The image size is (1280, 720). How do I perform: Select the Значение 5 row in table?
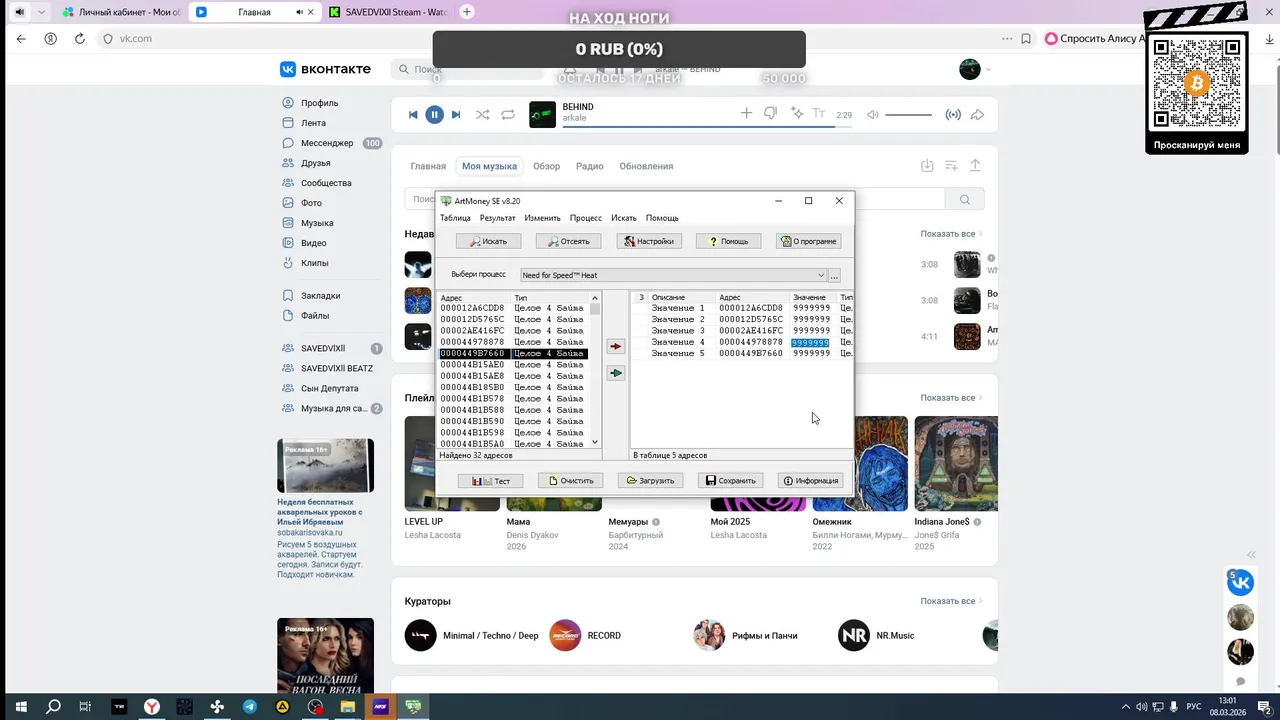pyautogui.click(x=743, y=354)
